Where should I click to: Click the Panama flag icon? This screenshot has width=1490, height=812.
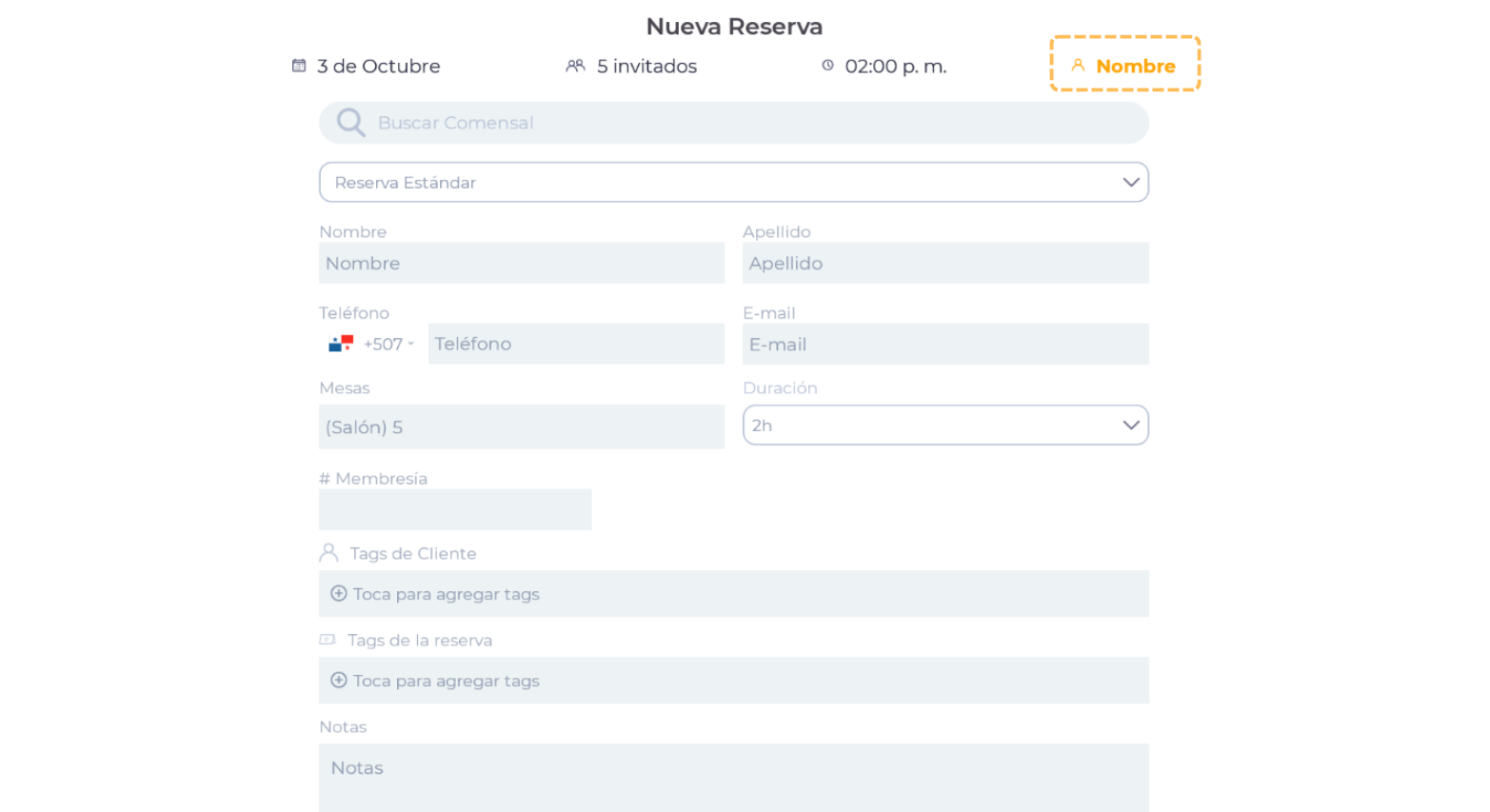pyautogui.click(x=341, y=344)
